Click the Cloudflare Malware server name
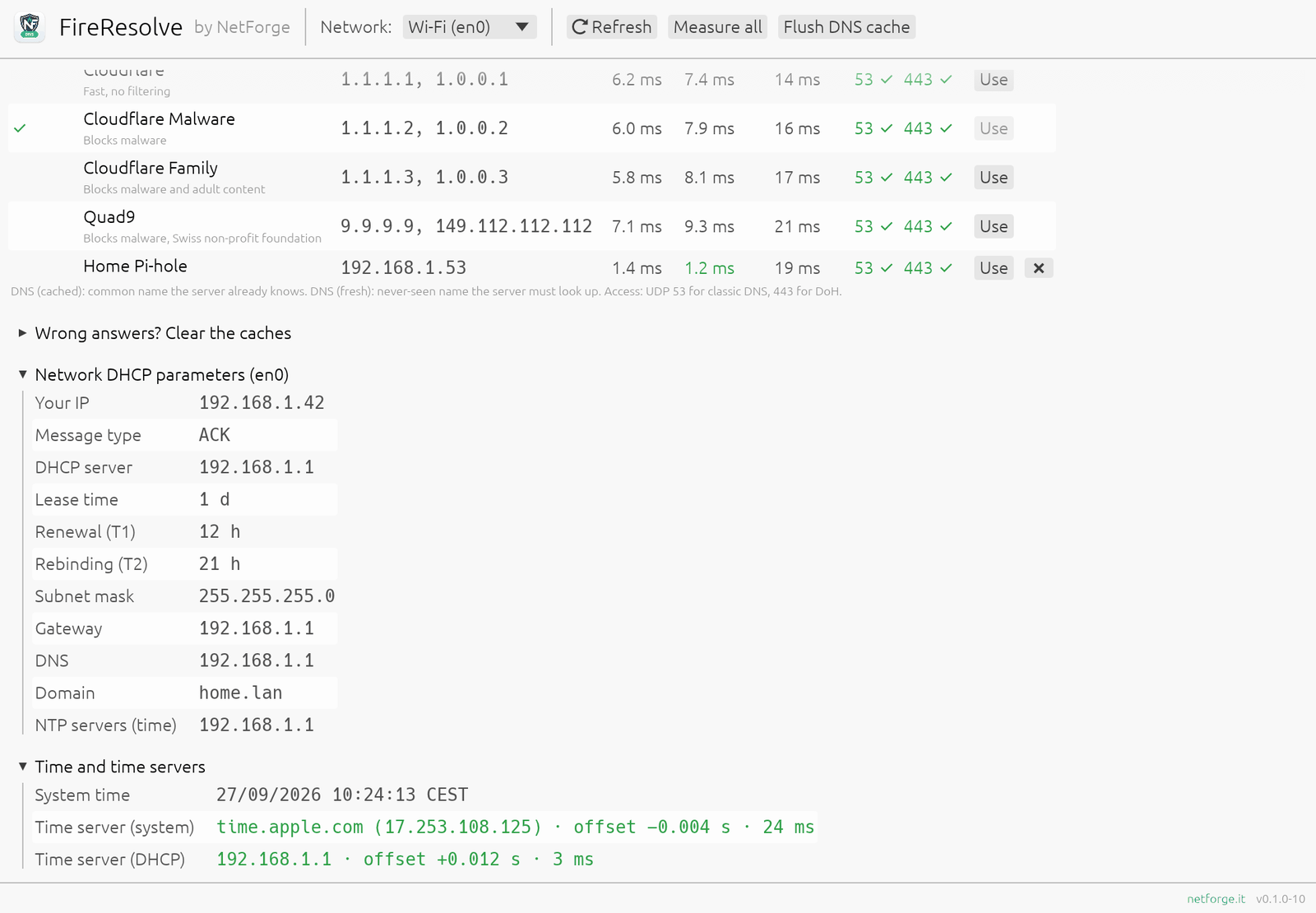Screen dimensions: 1316x913 (159, 119)
